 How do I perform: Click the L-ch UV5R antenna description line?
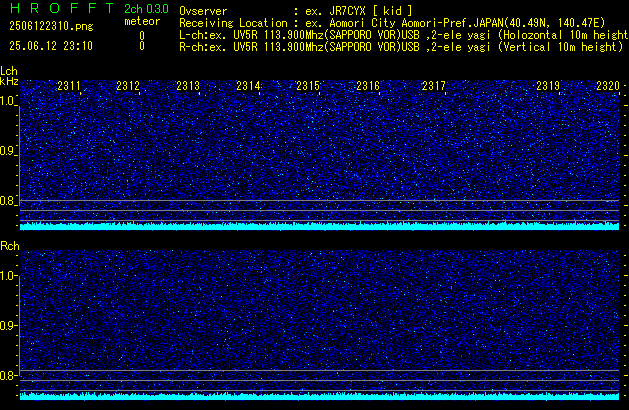(x=404, y=35)
